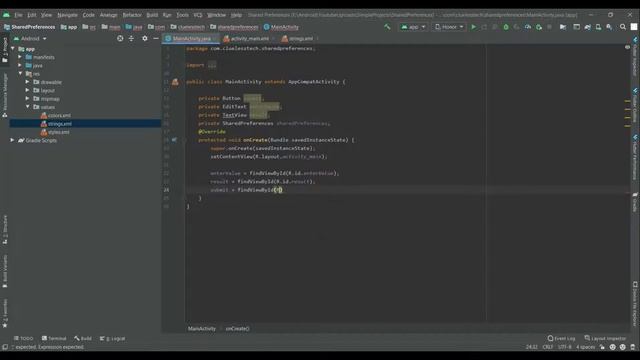Open the Build Variants side tab
The width and height of the screenshot is (640, 360).
(x=5, y=271)
